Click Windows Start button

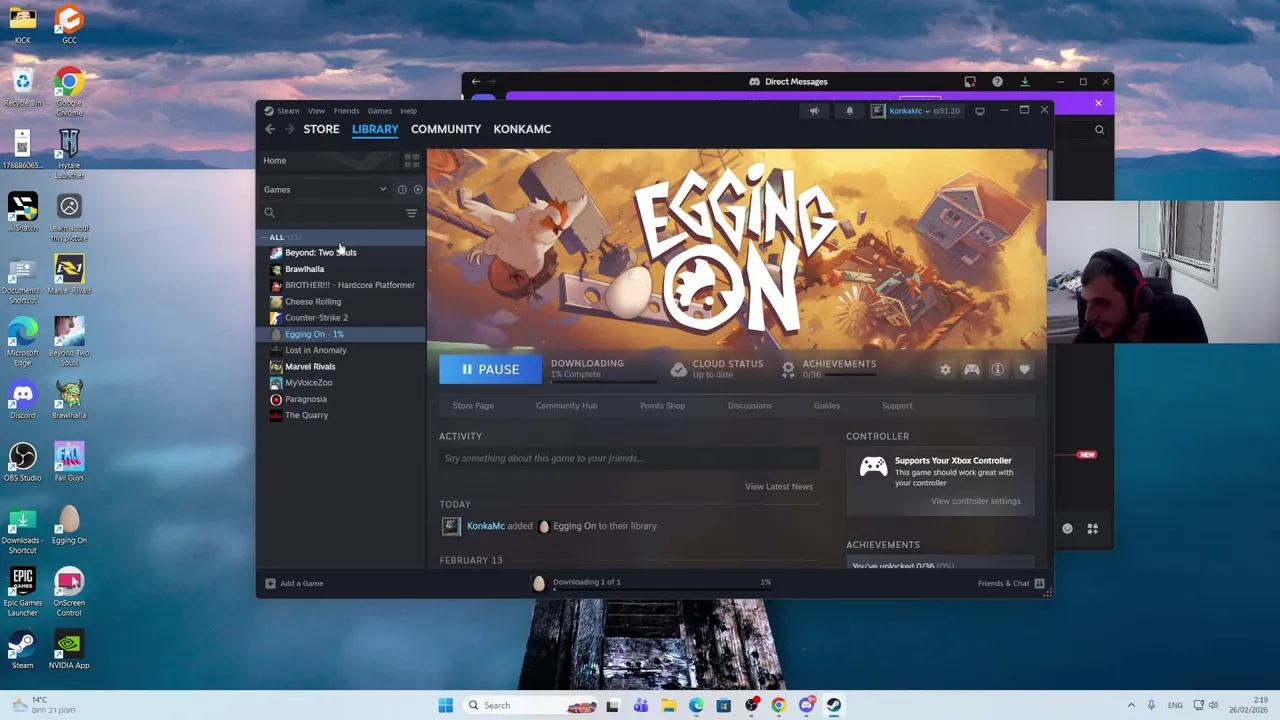click(445, 705)
